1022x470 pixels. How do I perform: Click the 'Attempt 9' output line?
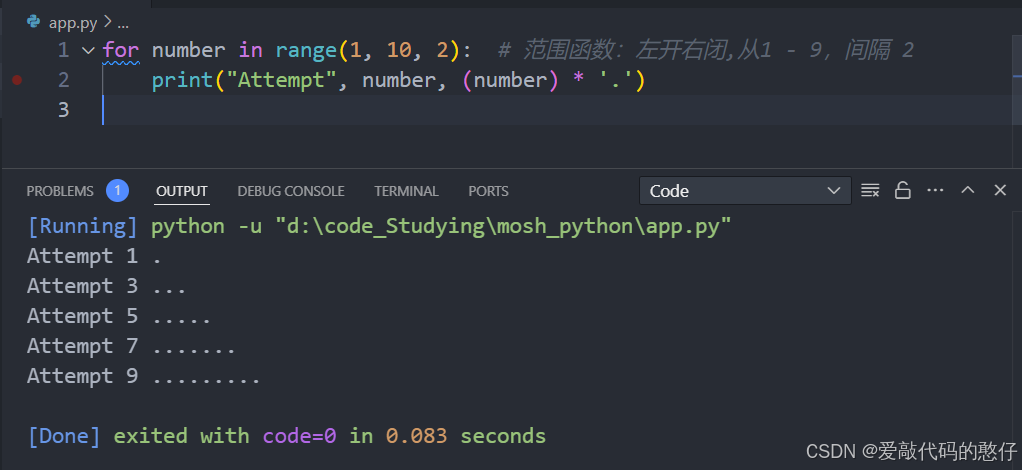[x=143, y=377]
